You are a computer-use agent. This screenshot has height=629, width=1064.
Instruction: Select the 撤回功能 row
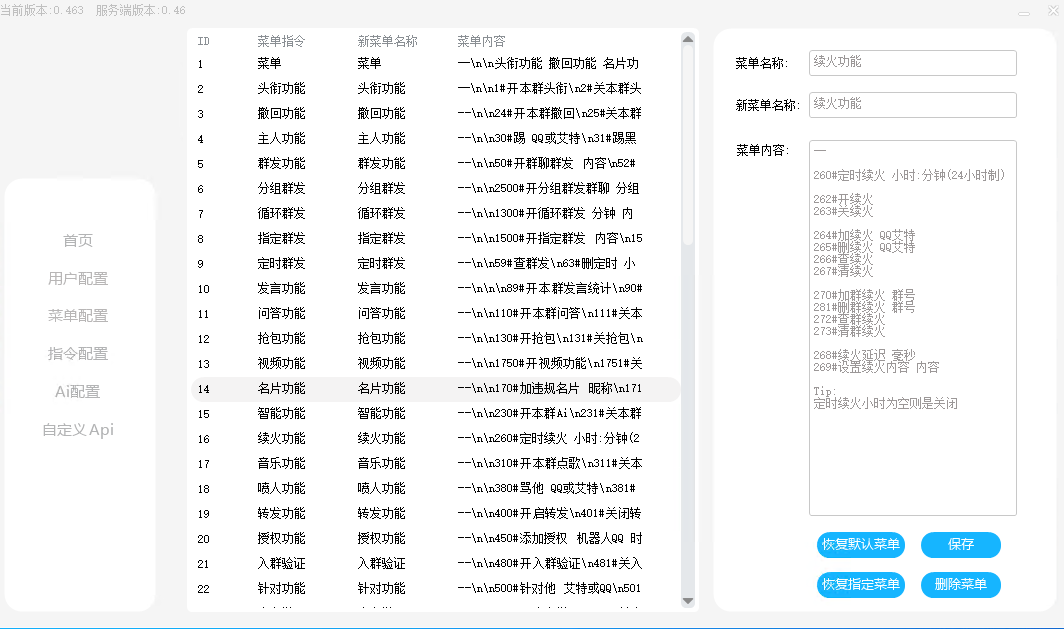[436, 114]
